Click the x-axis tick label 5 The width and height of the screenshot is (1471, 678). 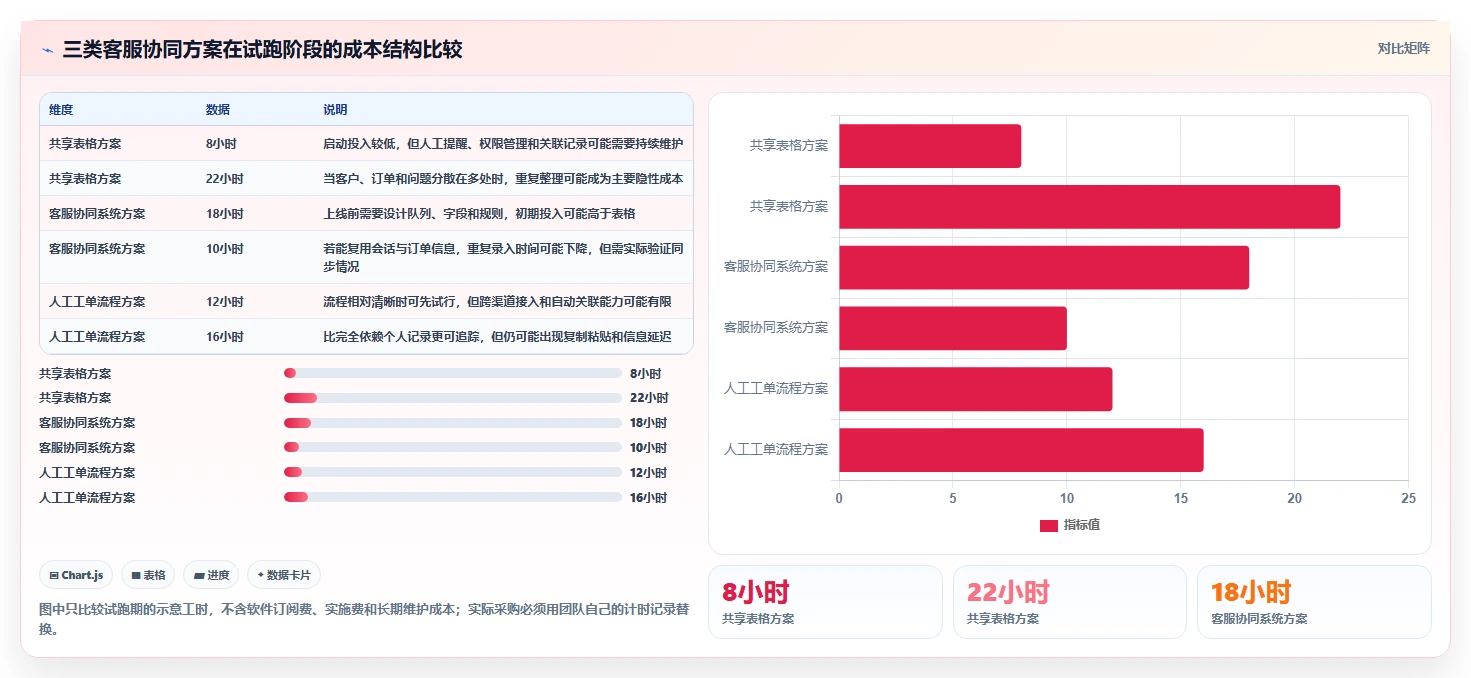[953, 498]
